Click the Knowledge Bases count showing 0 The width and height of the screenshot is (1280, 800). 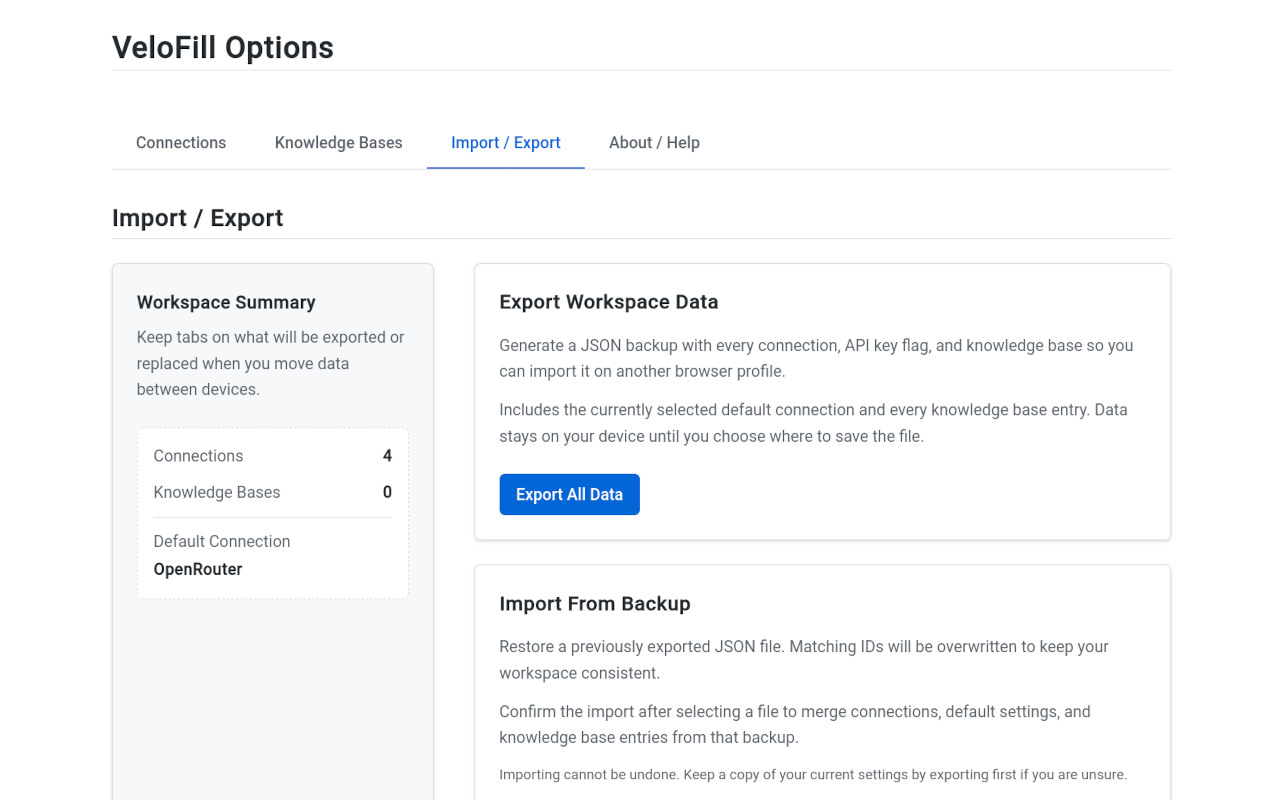(387, 492)
